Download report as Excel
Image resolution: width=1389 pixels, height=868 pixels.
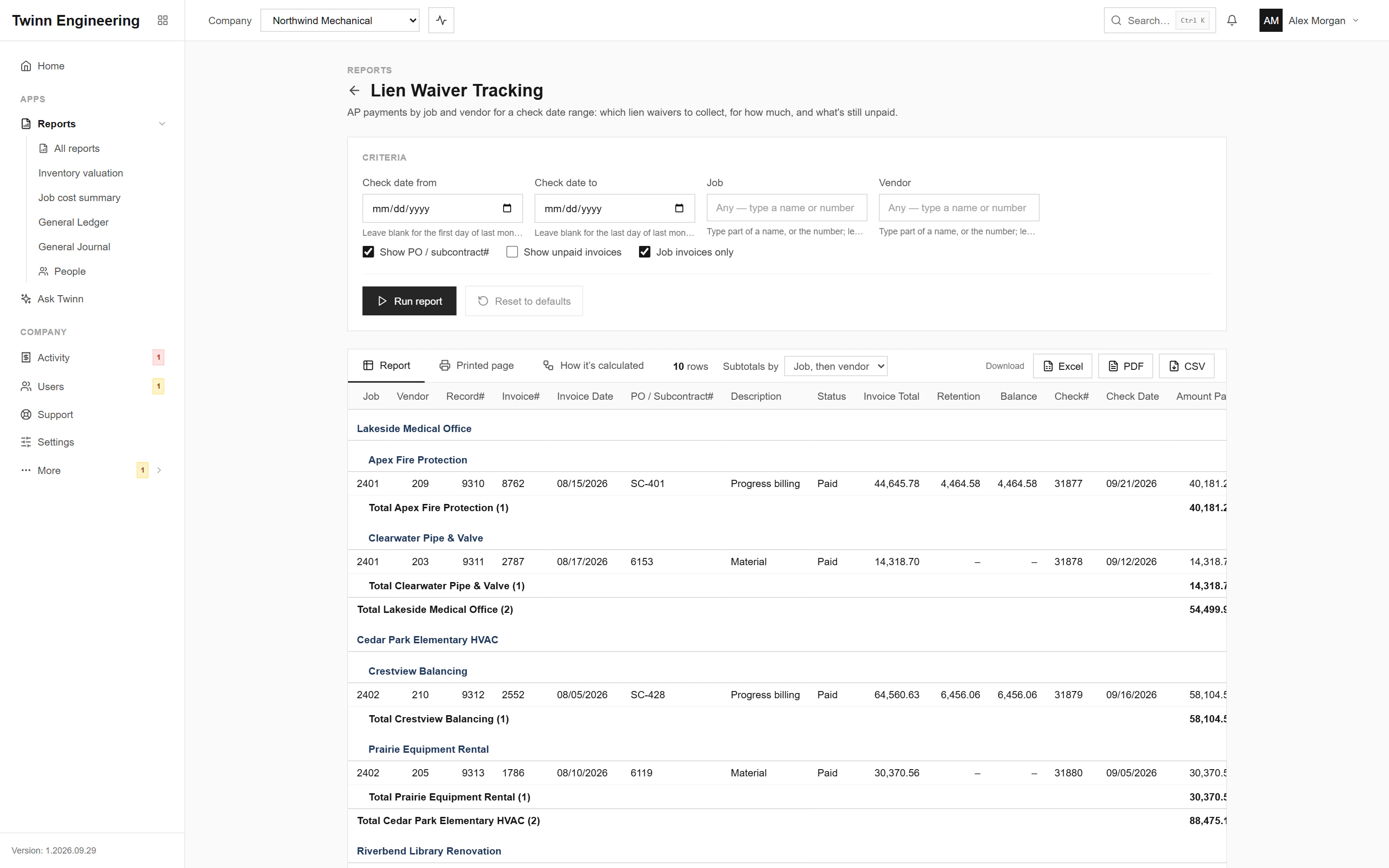(x=1062, y=366)
